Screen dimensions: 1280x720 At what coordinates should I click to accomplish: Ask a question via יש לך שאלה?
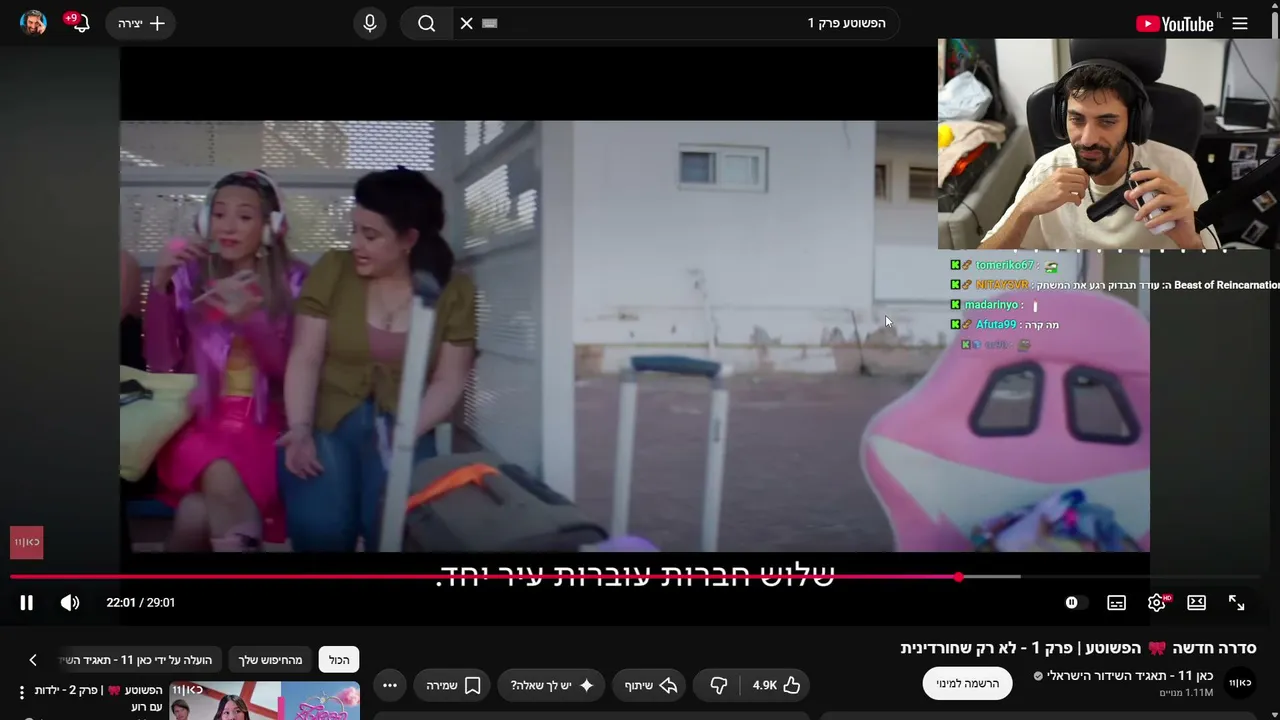(553, 685)
